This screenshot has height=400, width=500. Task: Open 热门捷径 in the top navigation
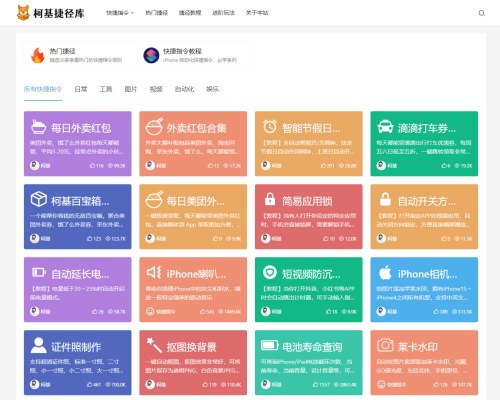coord(157,13)
